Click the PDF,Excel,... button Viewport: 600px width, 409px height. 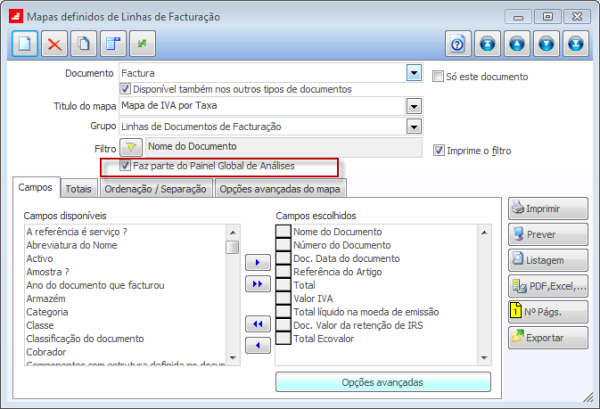pyautogui.click(x=548, y=286)
